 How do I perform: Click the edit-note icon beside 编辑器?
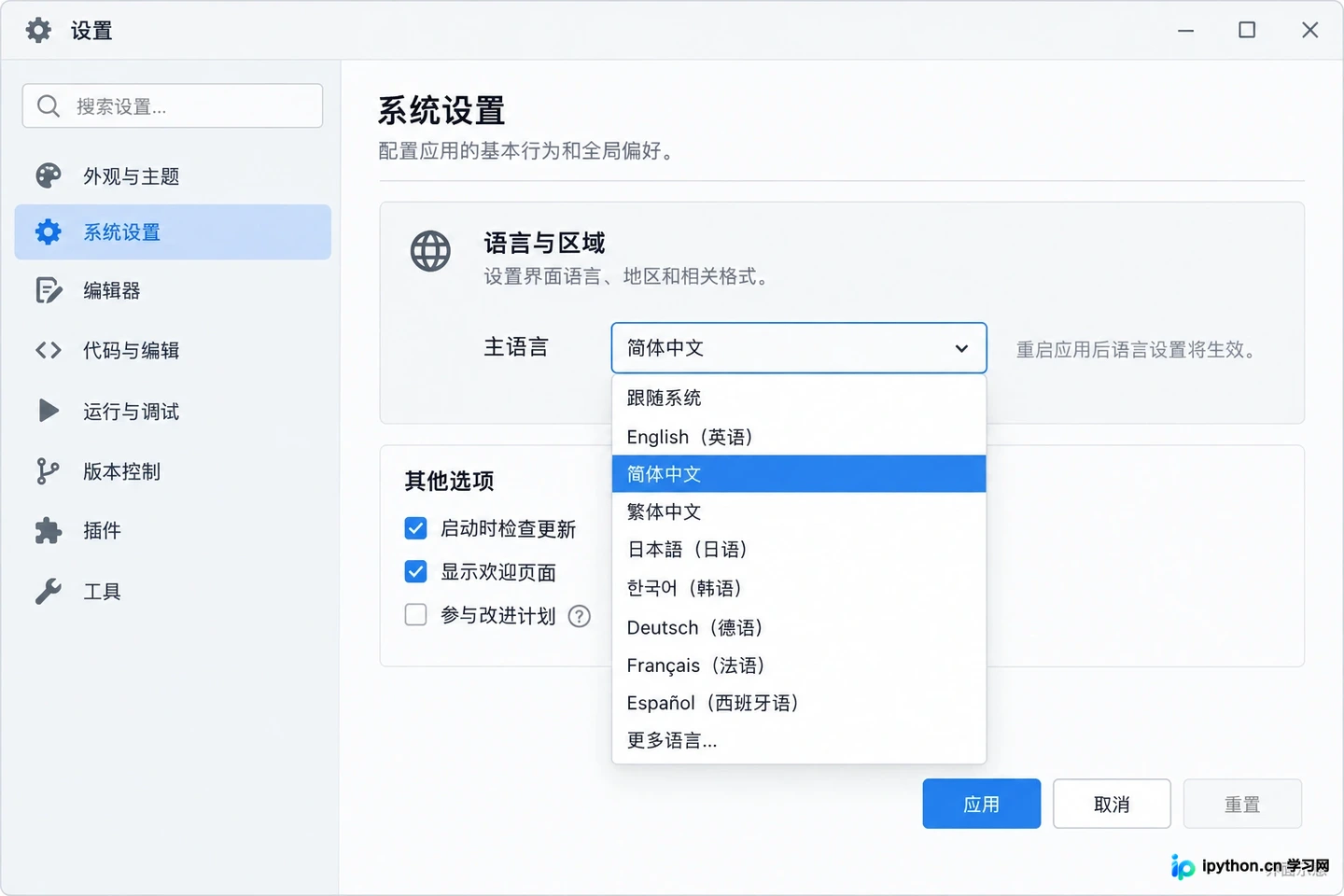(x=49, y=290)
